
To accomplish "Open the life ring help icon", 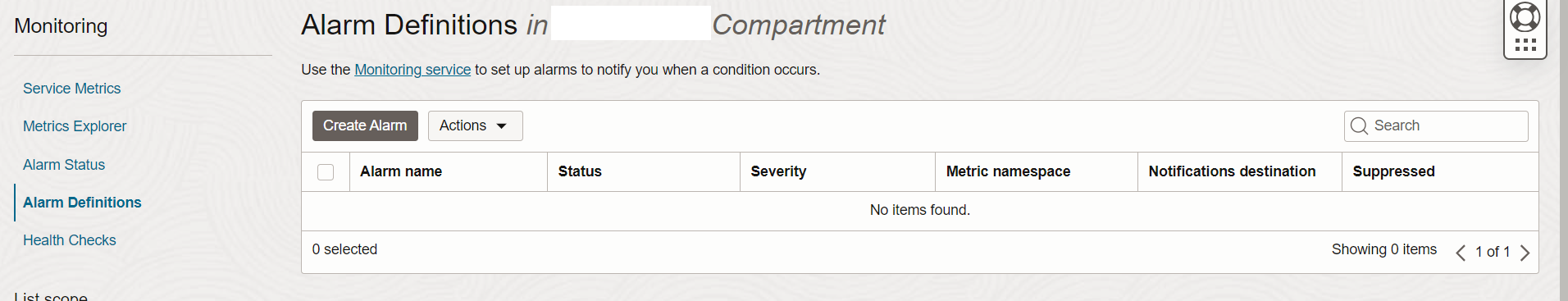I will [x=1525, y=16].
